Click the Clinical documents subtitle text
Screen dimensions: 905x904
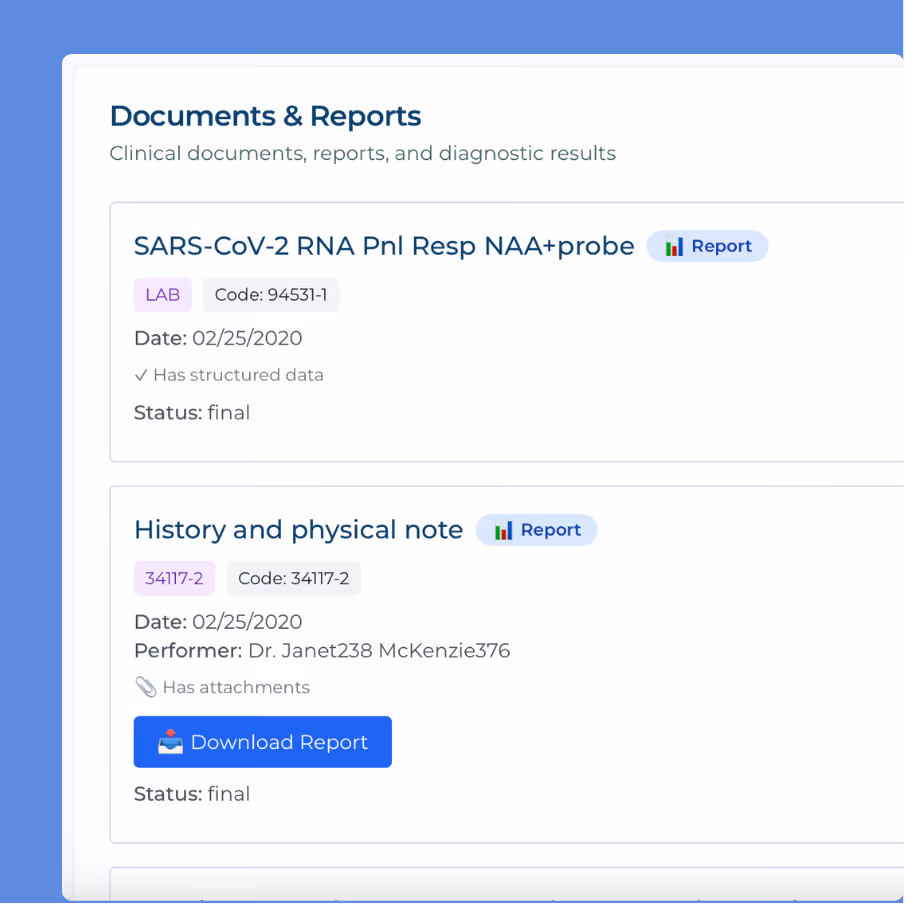click(362, 154)
